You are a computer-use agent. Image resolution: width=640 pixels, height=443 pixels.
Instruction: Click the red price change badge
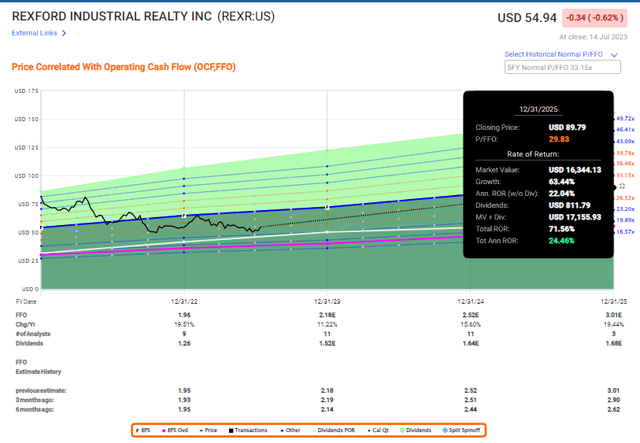(x=598, y=17)
